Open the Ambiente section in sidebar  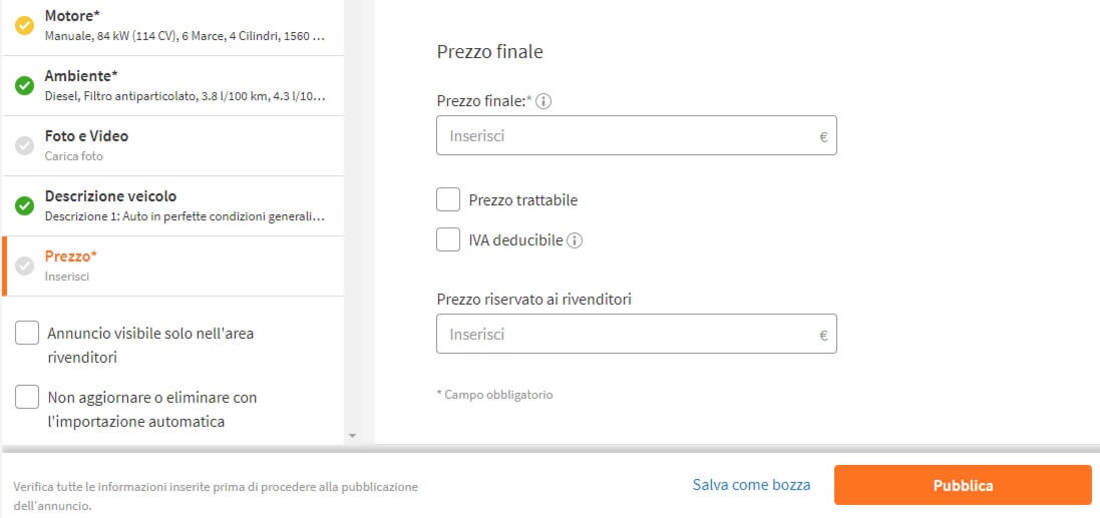(x=173, y=86)
